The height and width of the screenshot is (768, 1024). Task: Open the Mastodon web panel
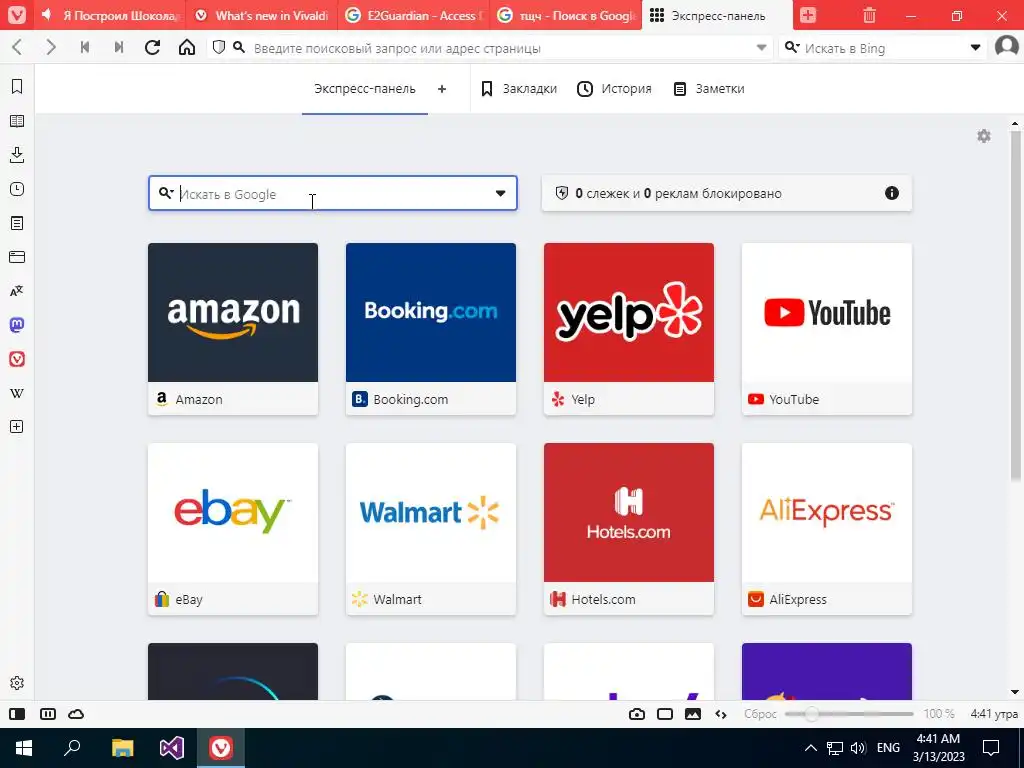click(17, 325)
